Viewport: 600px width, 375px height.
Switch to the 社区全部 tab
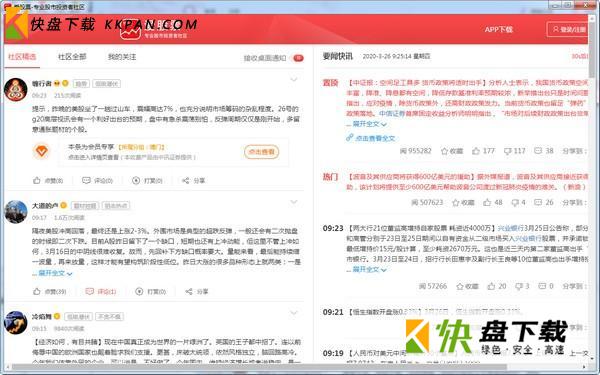[x=72, y=57]
